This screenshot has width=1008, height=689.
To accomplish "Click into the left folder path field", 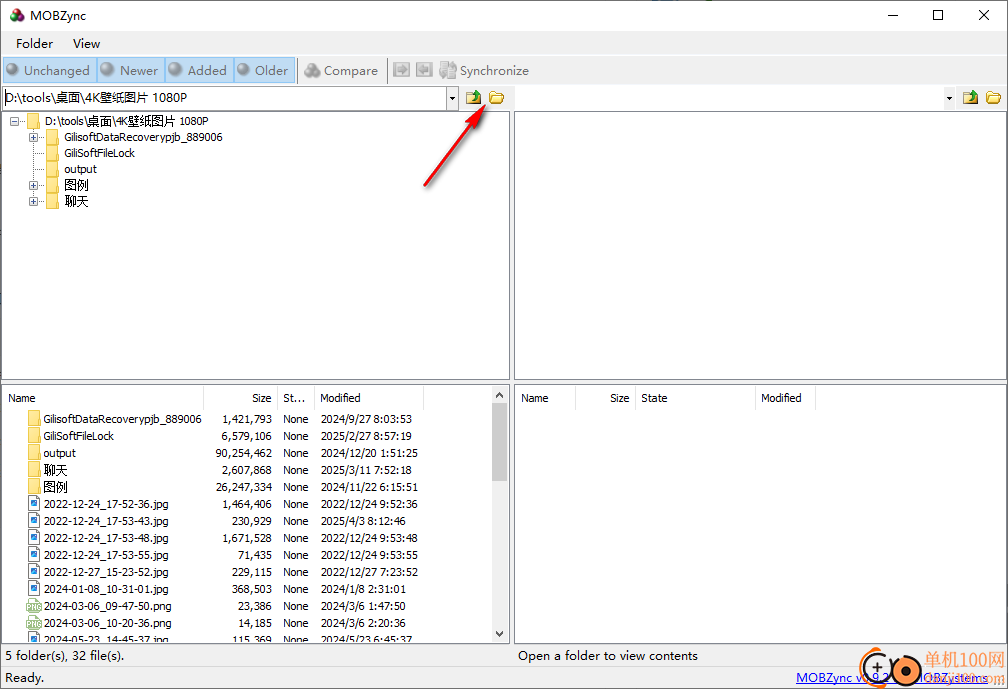I will pyautogui.click(x=225, y=98).
